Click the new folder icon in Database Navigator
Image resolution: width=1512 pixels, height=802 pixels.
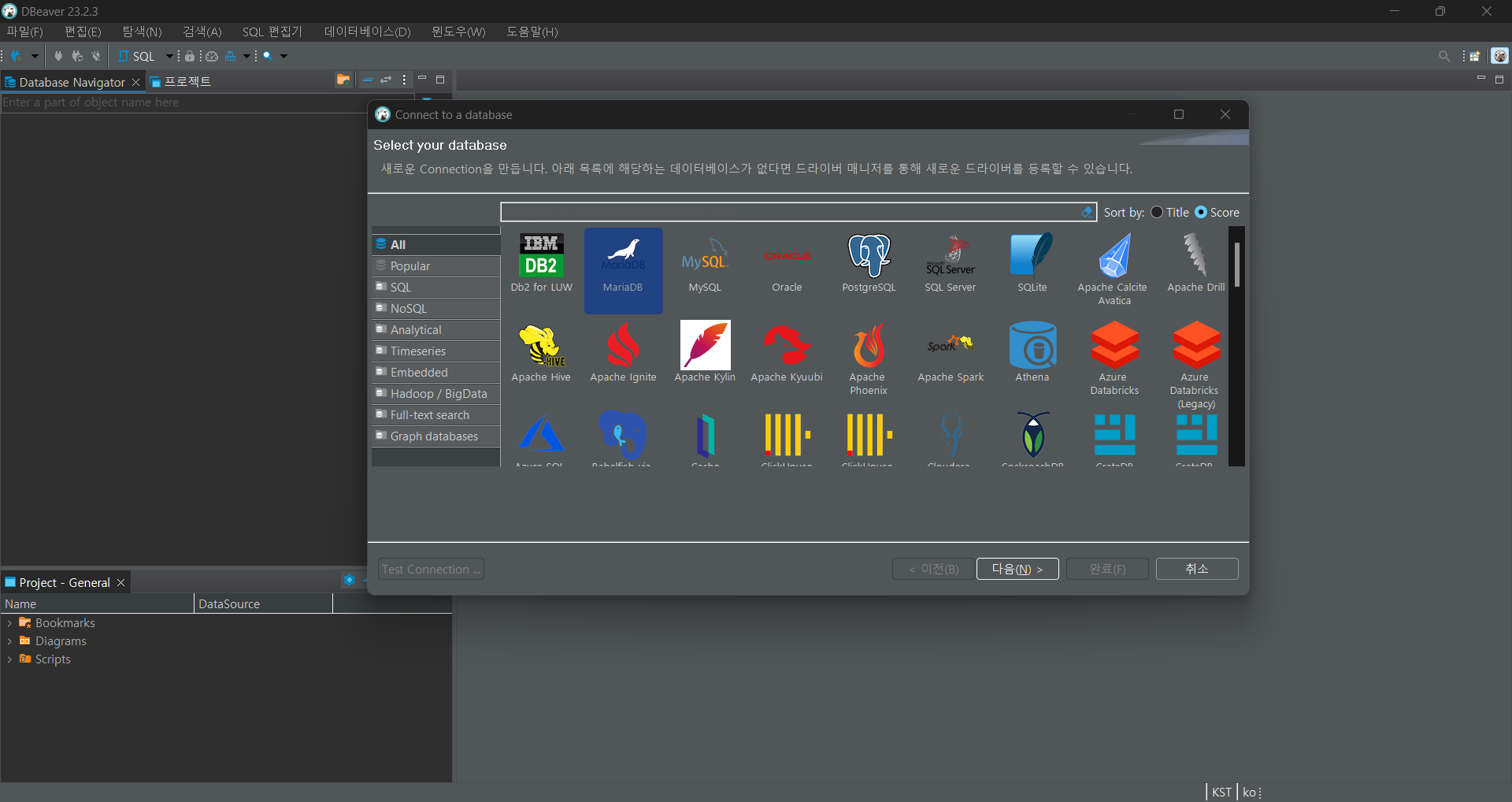point(343,80)
